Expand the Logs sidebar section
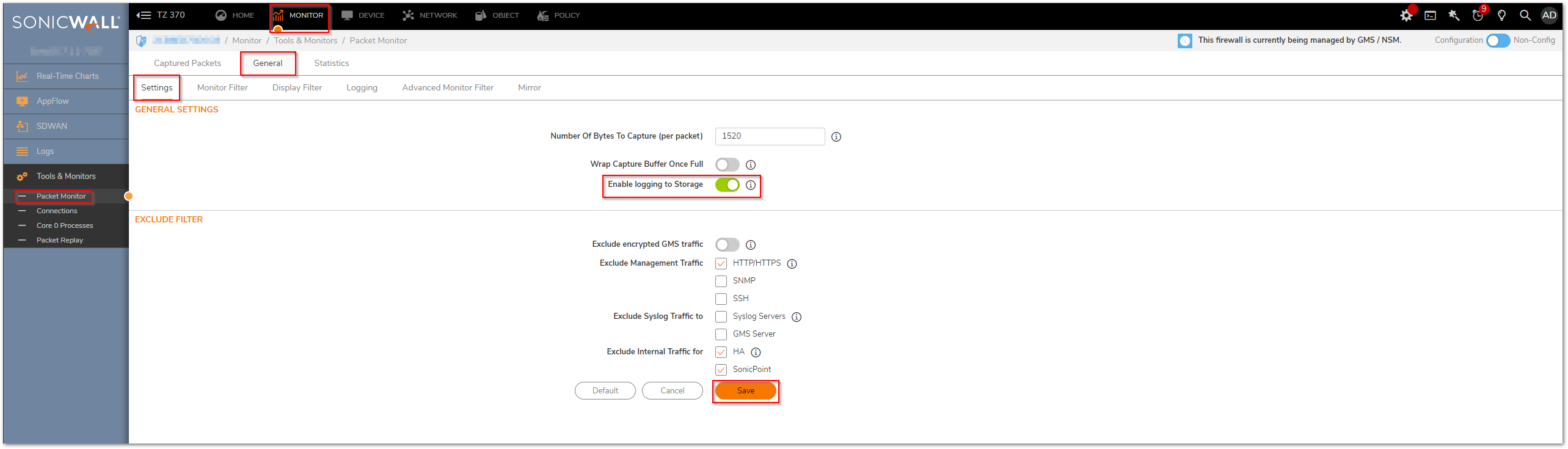The image size is (1568, 449). (45, 151)
